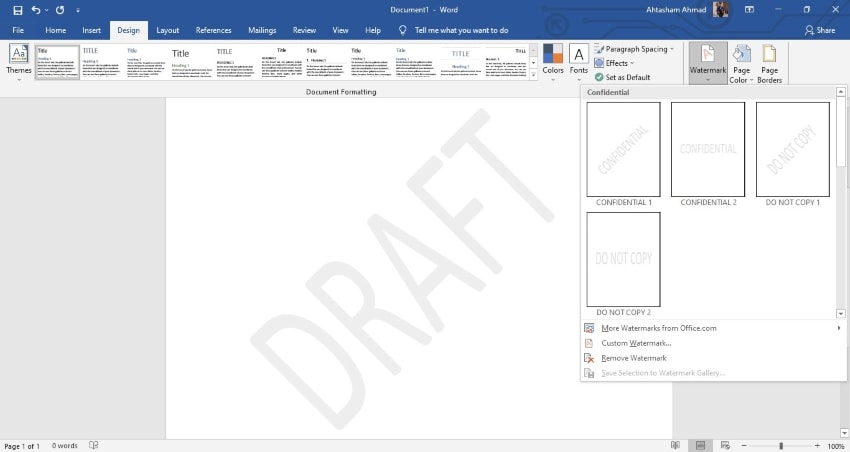Screen dimensions: 850x452
Task: Click the 100% zoom level
Action: (836, 446)
